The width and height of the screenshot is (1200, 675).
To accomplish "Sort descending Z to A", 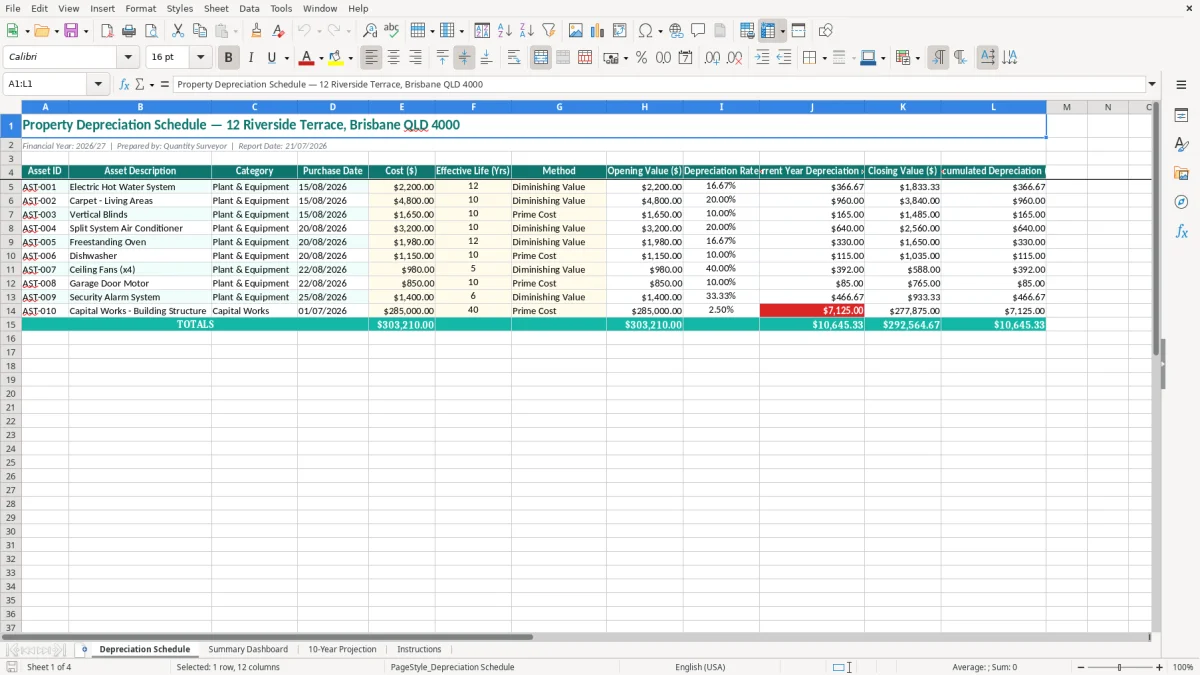I will coord(527,31).
